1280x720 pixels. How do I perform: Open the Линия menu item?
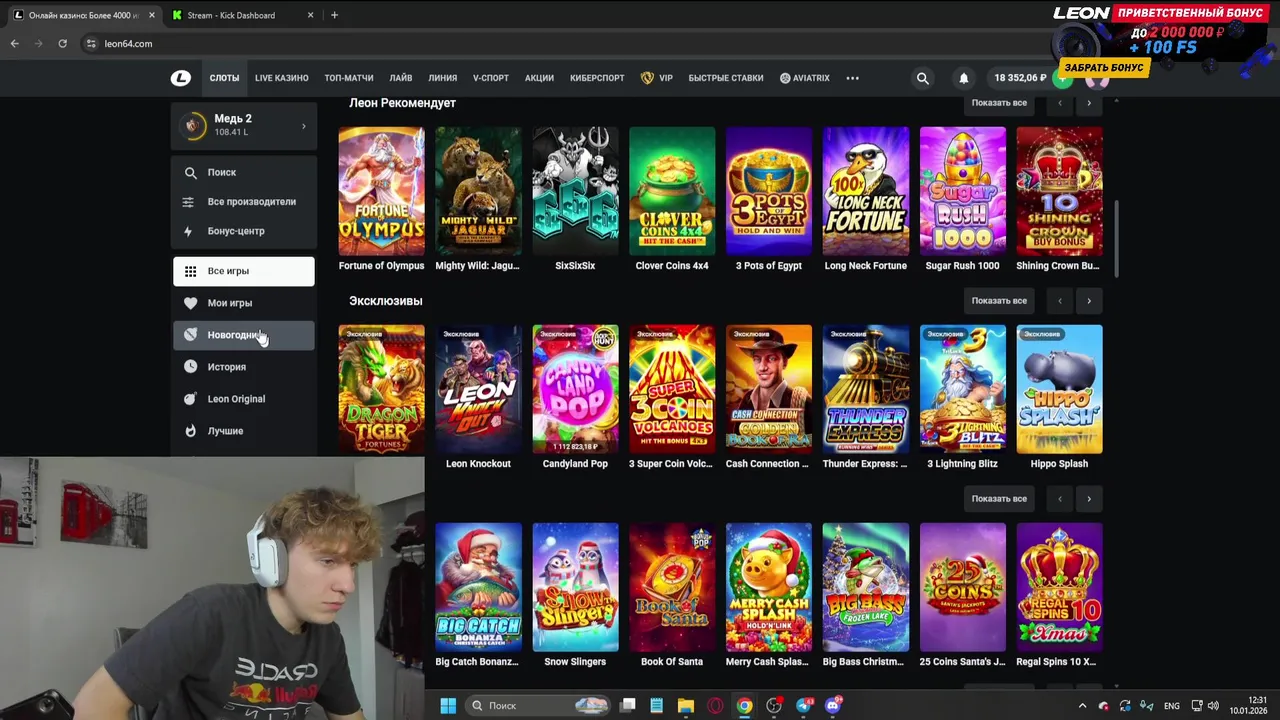(442, 78)
